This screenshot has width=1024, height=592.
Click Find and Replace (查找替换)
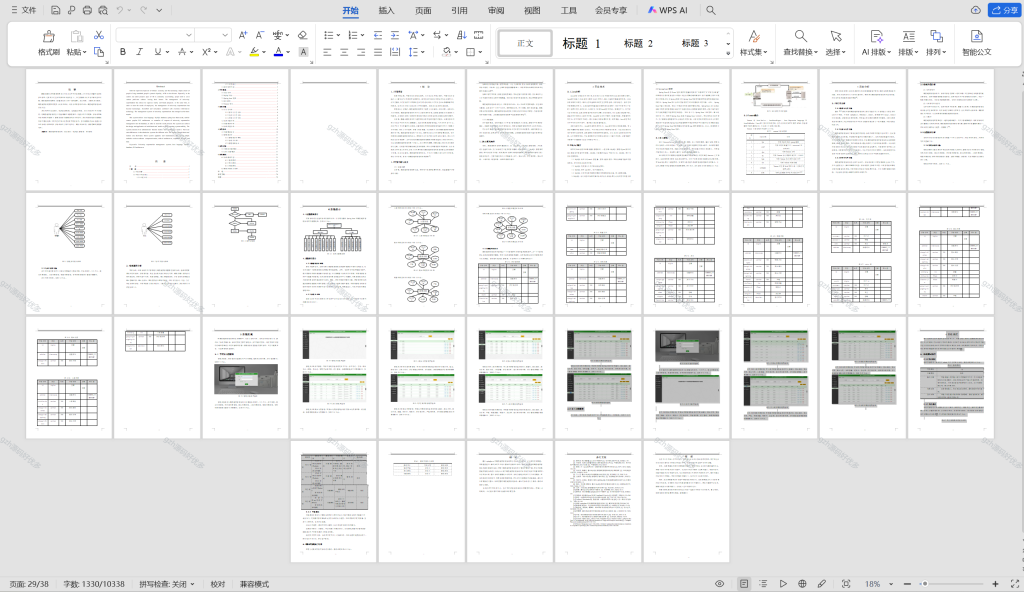[800, 43]
